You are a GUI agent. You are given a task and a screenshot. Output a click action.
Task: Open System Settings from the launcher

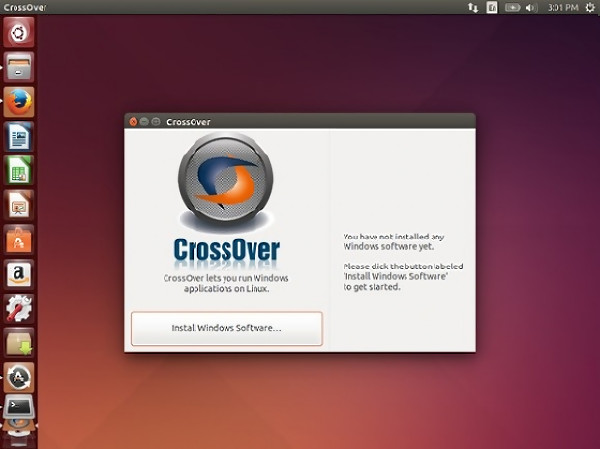[18, 308]
